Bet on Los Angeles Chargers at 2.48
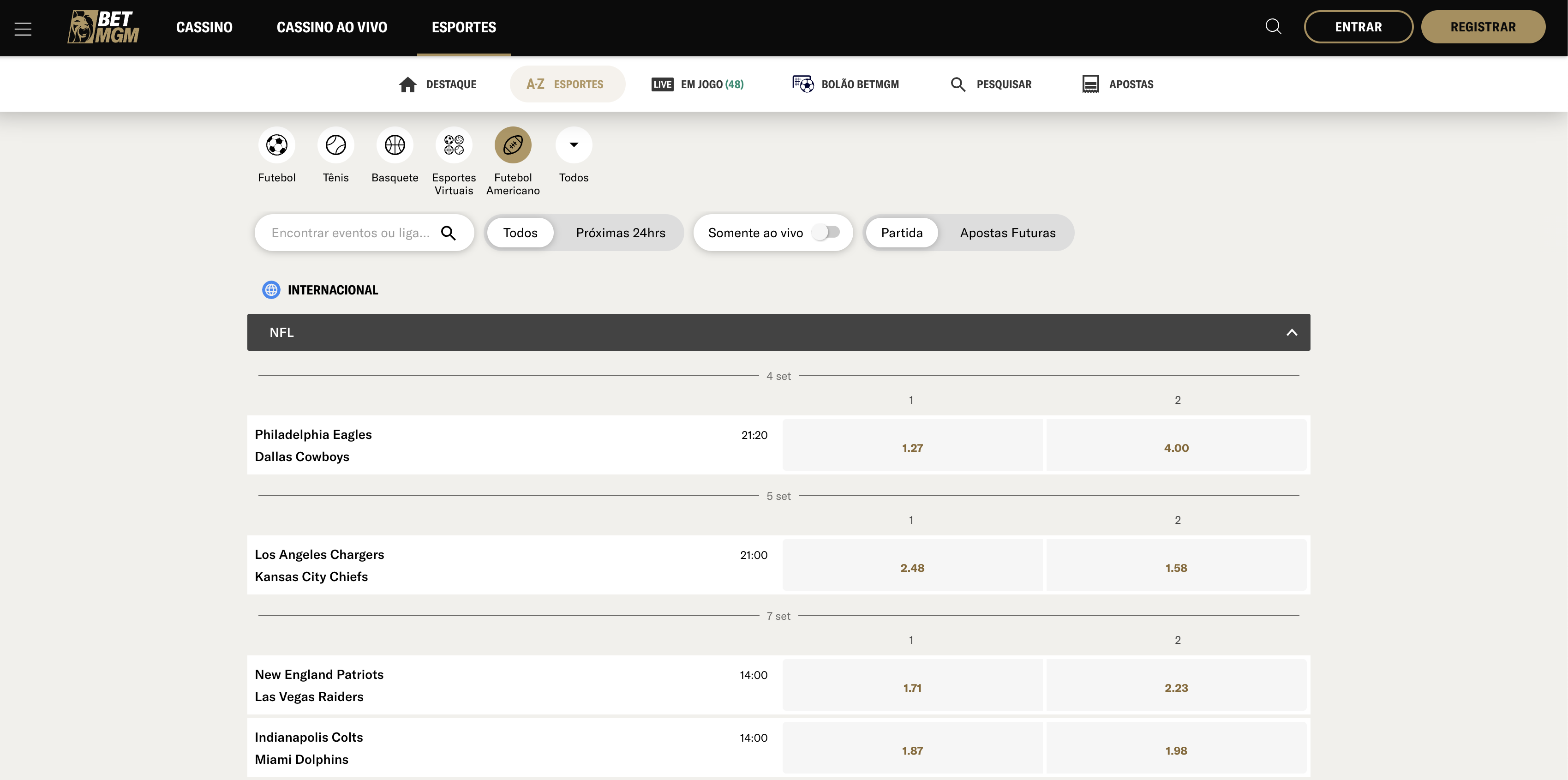Viewport: 1568px width, 780px height. (912, 565)
